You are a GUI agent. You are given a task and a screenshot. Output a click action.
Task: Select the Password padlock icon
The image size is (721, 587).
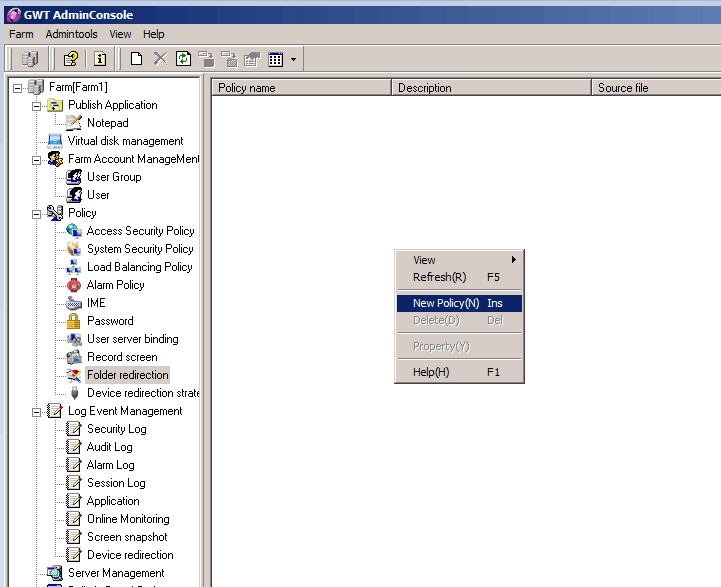point(73,321)
